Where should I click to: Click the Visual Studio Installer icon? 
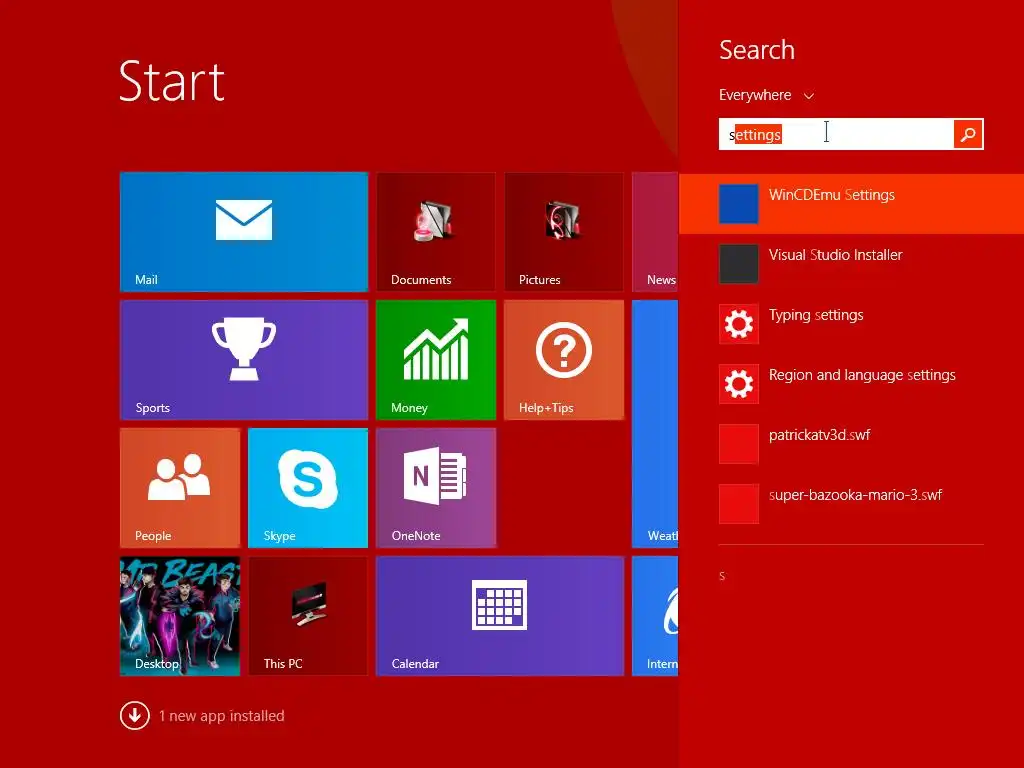point(739,264)
